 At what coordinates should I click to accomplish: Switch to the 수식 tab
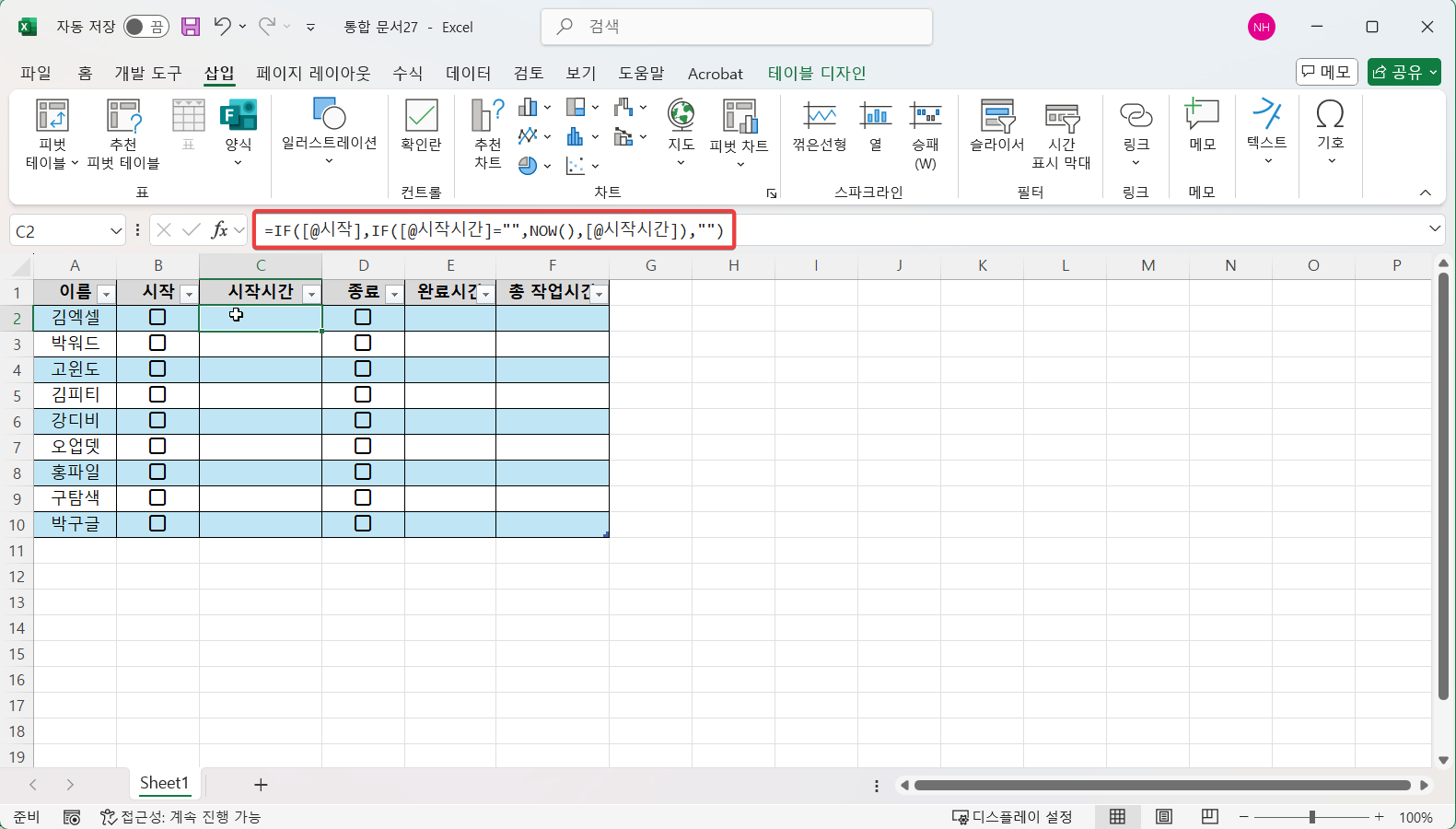407,73
